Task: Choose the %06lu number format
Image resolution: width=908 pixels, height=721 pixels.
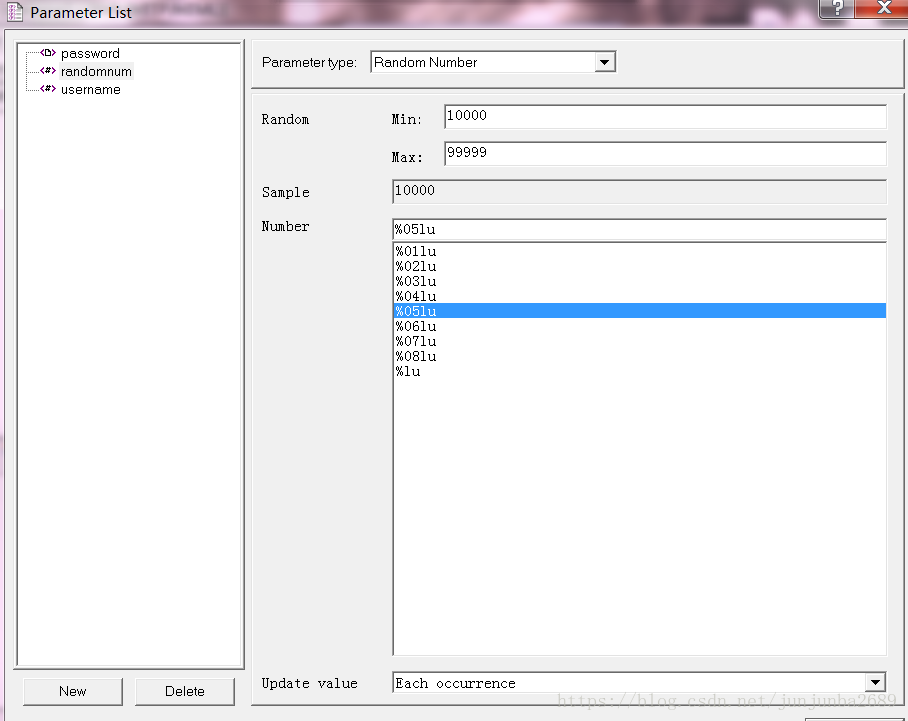Action: point(639,326)
